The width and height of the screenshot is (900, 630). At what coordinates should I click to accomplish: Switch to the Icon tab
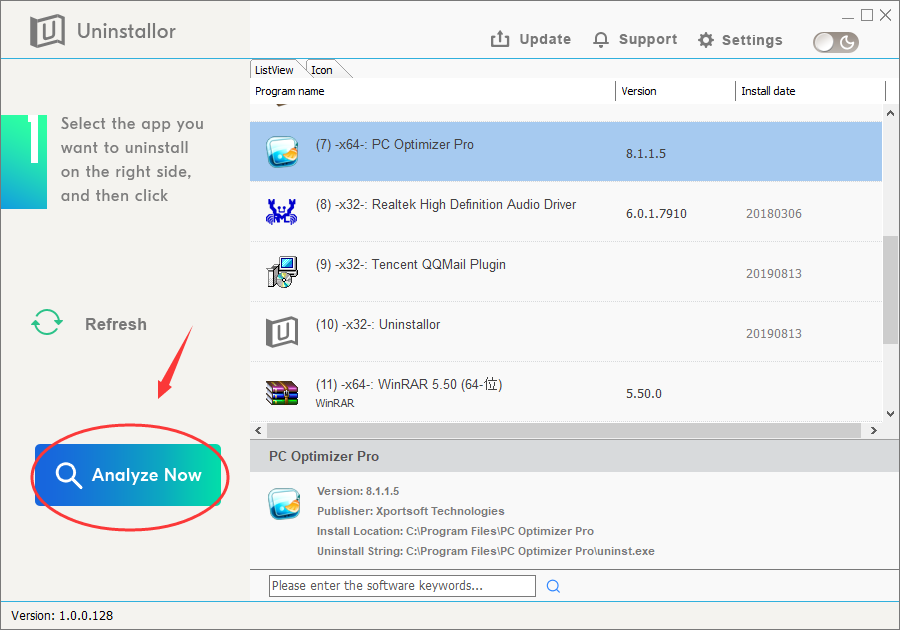coord(322,69)
